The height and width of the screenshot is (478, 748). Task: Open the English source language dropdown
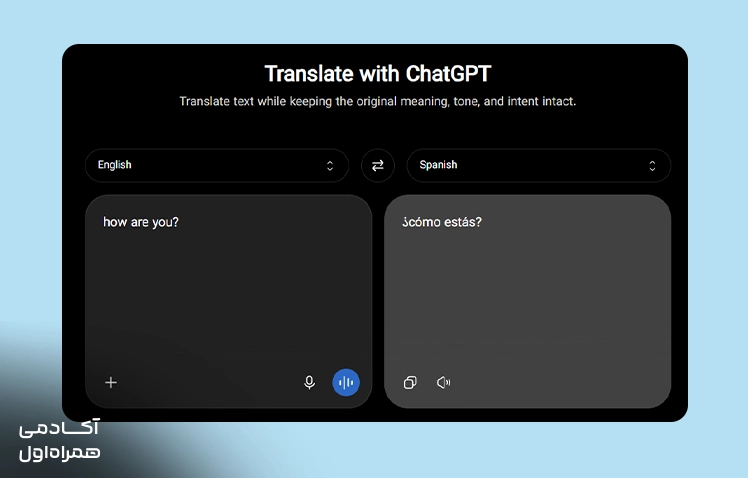click(217, 166)
